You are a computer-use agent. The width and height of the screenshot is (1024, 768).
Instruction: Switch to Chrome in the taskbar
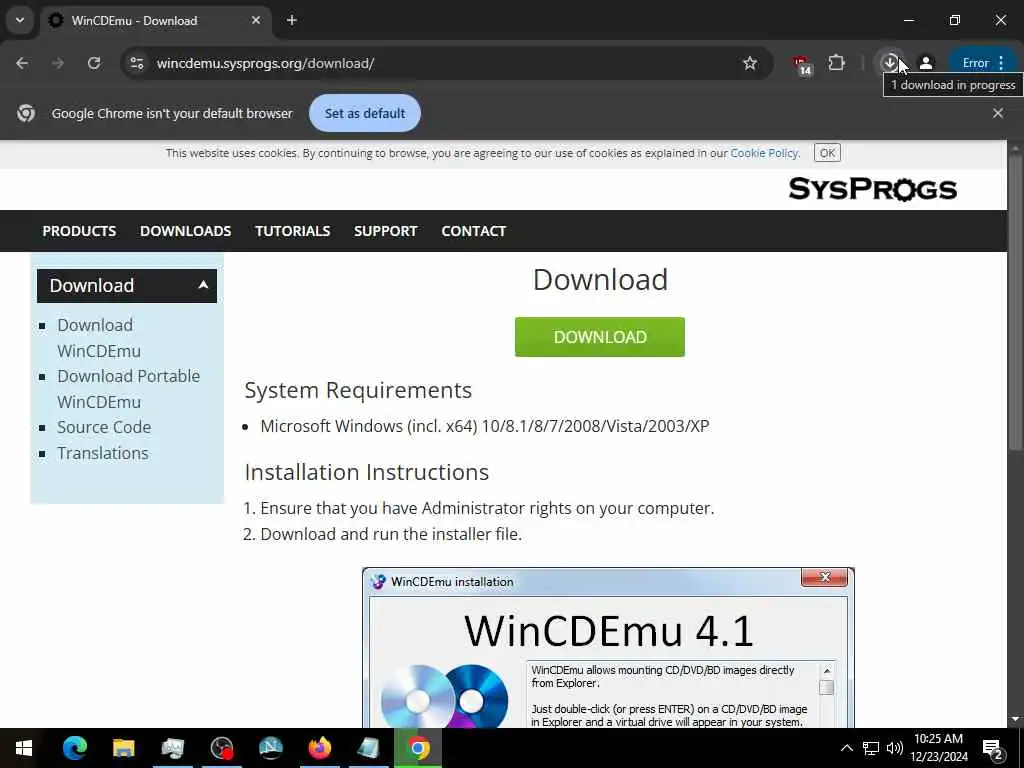tap(419, 748)
